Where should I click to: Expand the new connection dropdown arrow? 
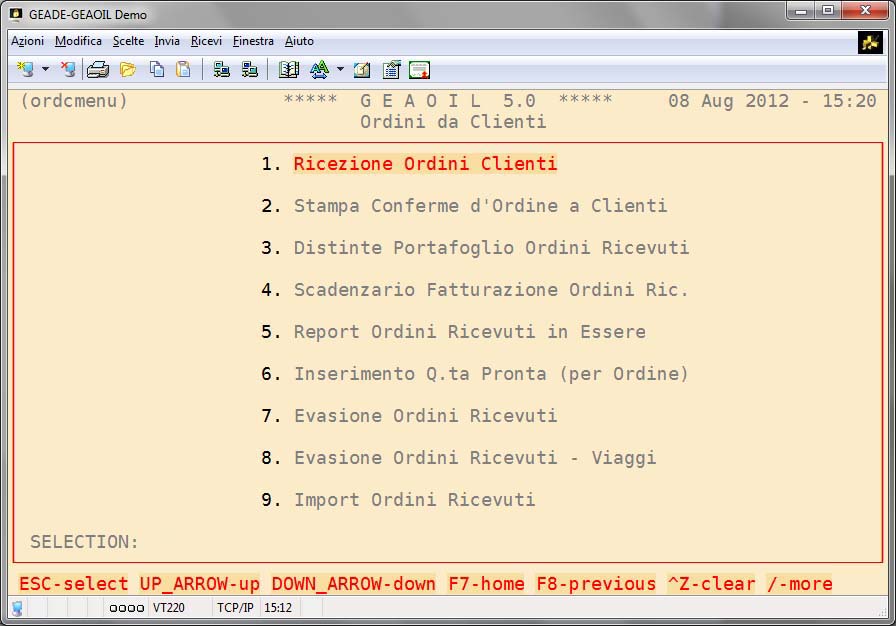45,70
